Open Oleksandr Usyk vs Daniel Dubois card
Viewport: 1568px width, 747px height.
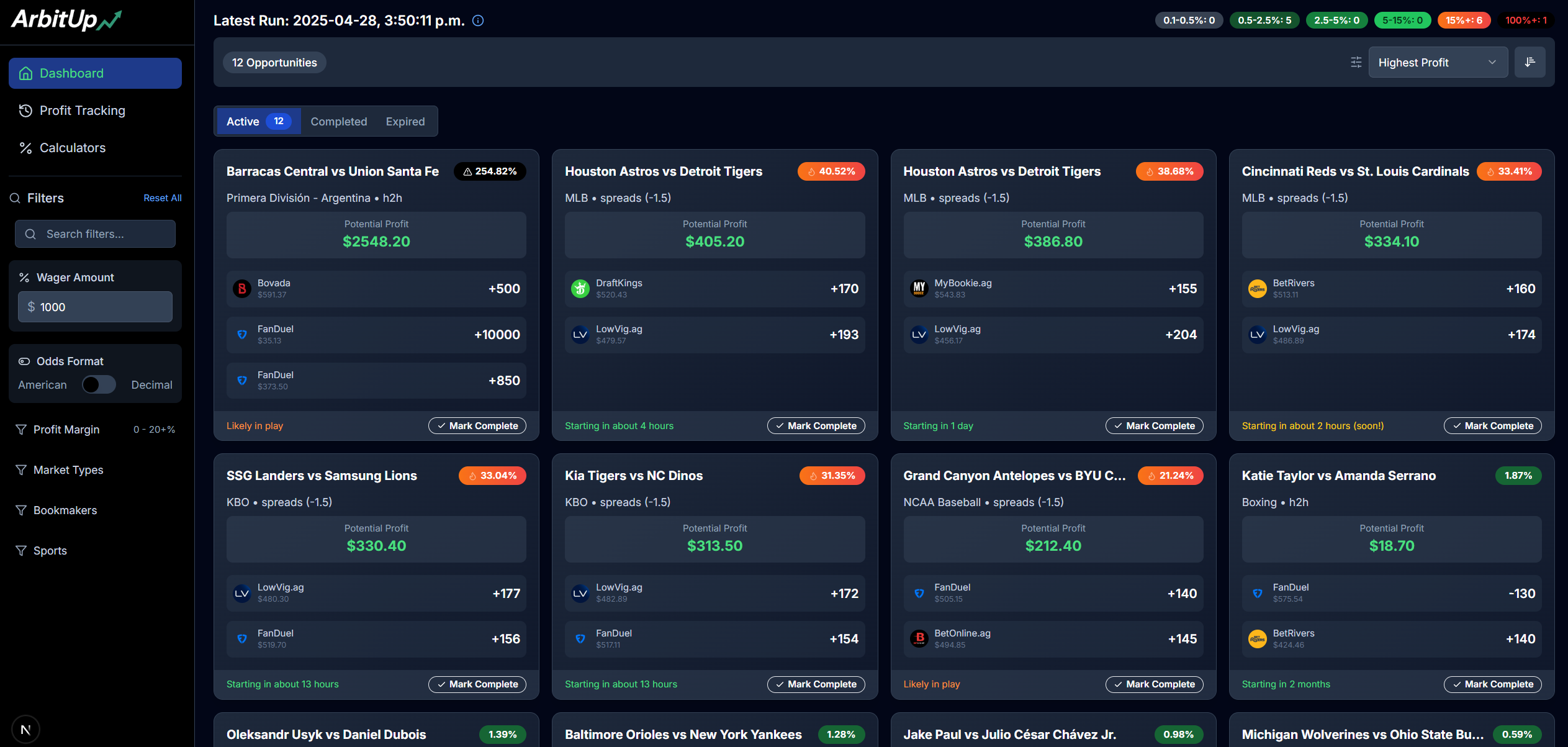point(376,730)
